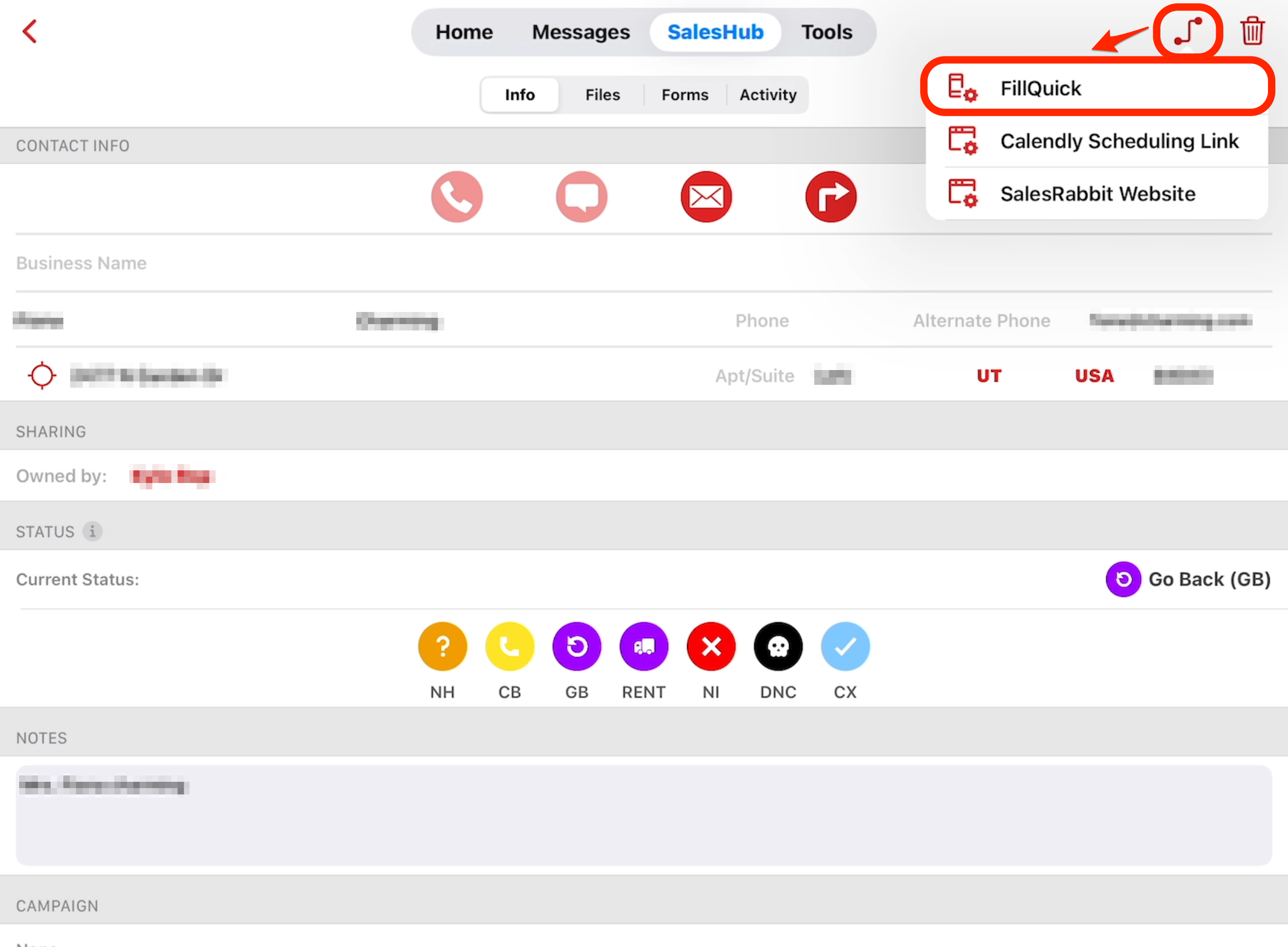Open the Status info icon
The width and height of the screenshot is (1288, 947).
(x=92, y=532)
